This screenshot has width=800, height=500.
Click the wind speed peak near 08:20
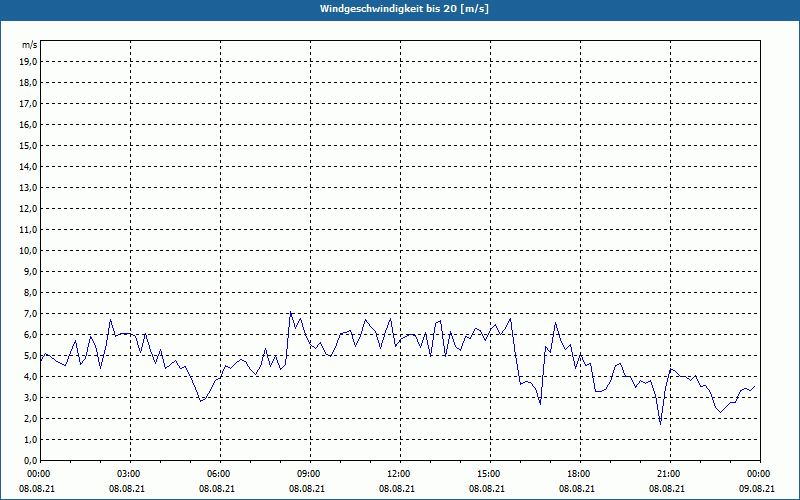[x=290, y=312]
